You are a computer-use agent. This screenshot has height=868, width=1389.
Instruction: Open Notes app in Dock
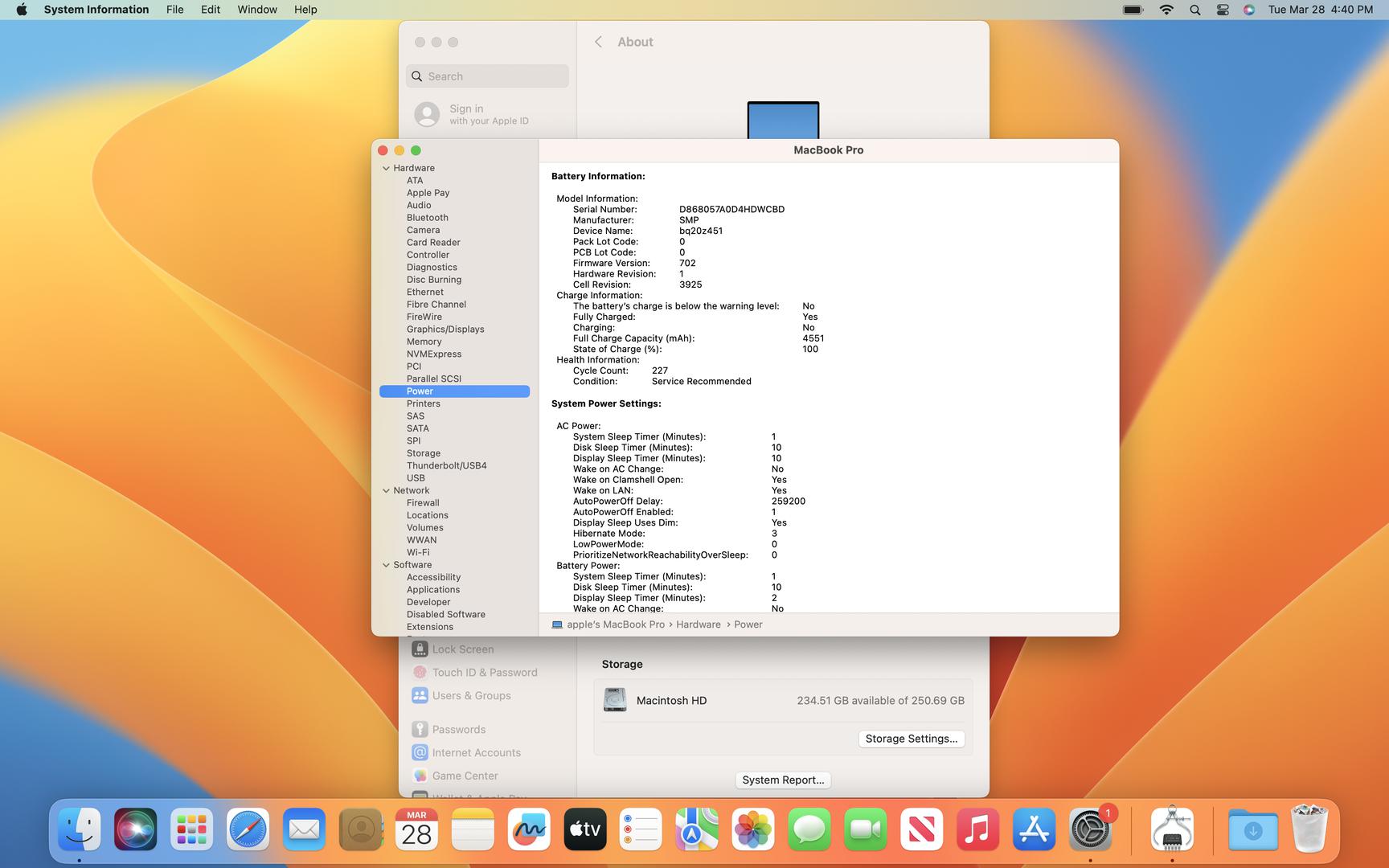[473, 829]
